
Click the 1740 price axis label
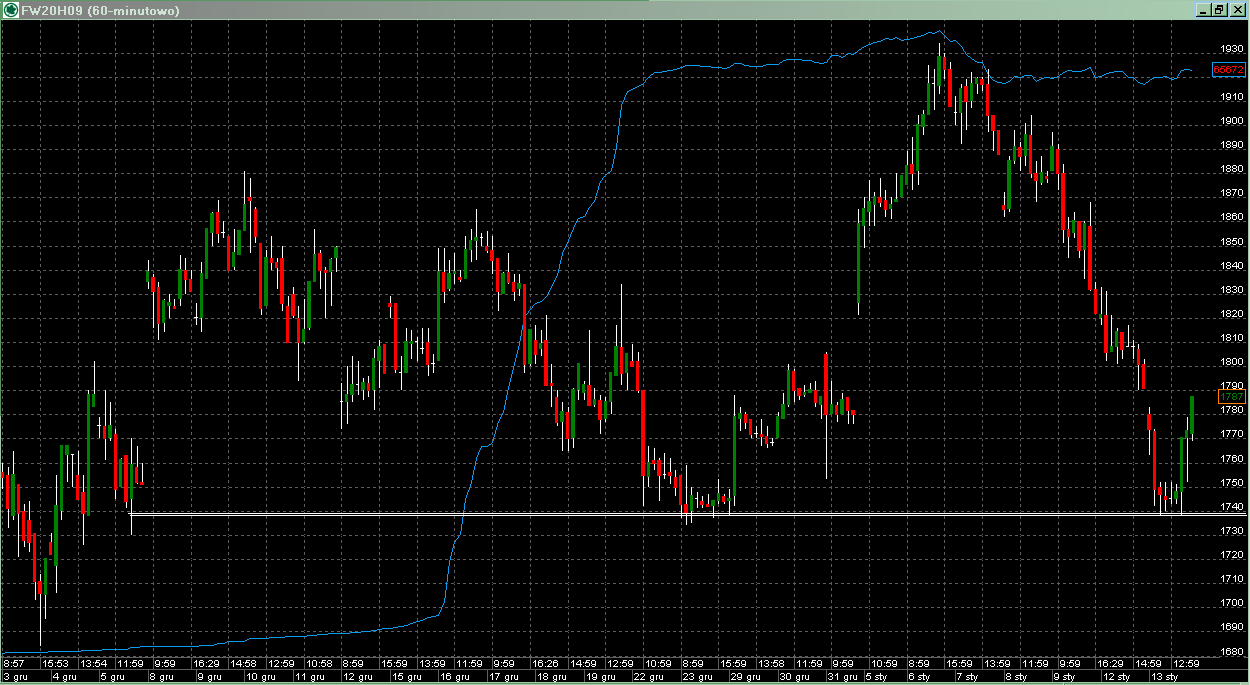coord(1232,507)
